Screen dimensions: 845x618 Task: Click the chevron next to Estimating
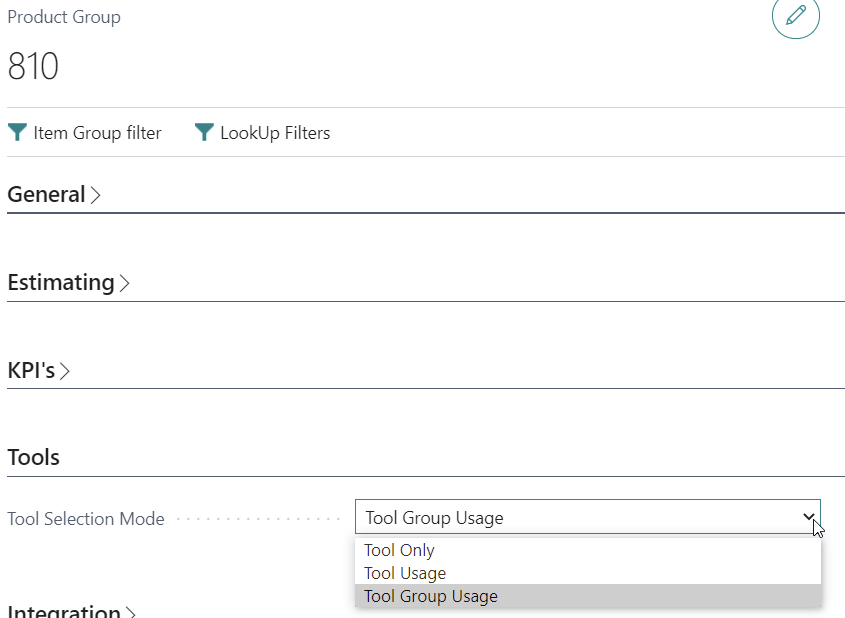125,284
